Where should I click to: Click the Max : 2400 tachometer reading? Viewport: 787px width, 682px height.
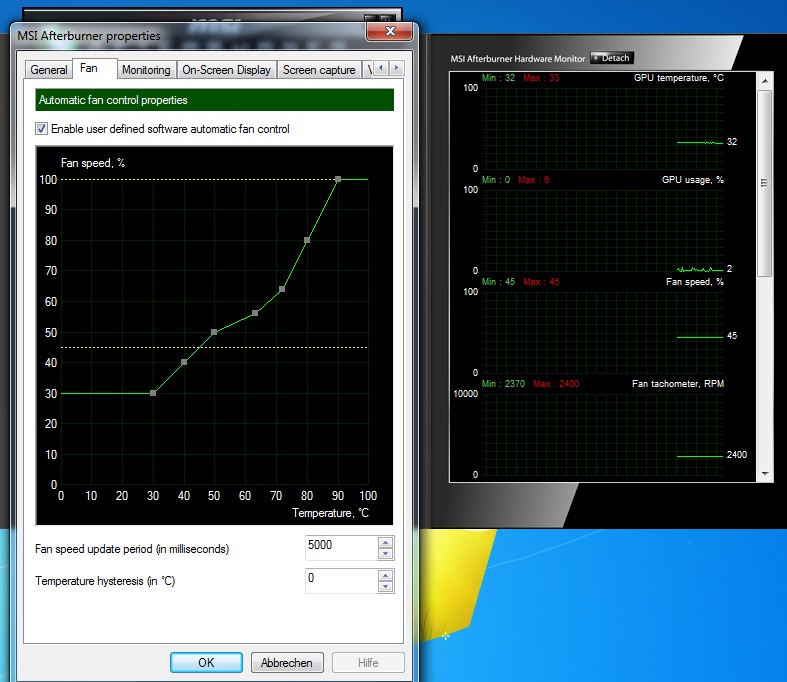(x=556, y=383)
